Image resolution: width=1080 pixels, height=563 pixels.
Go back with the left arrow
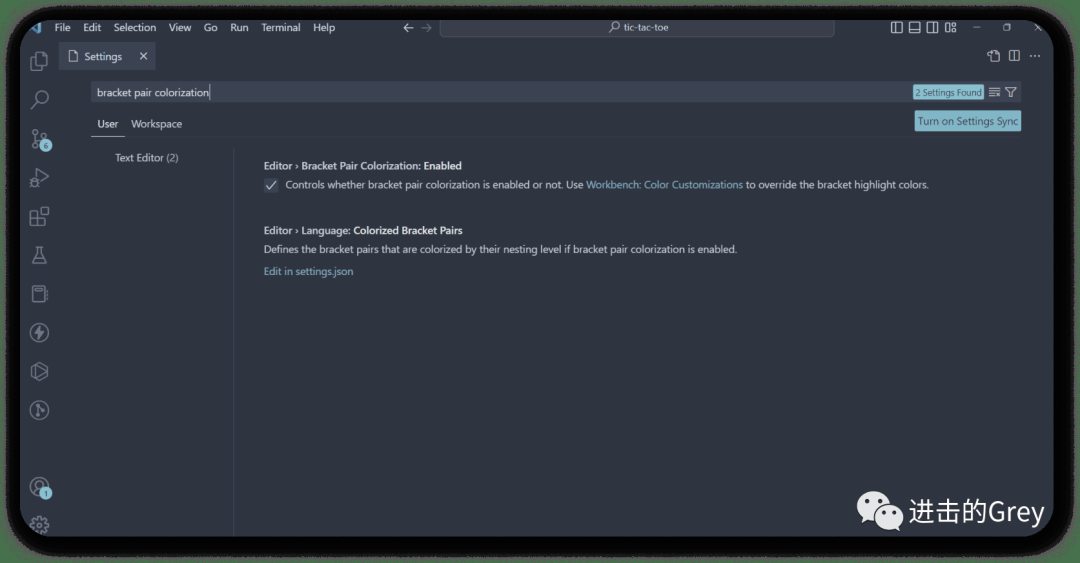coord(408,28)
